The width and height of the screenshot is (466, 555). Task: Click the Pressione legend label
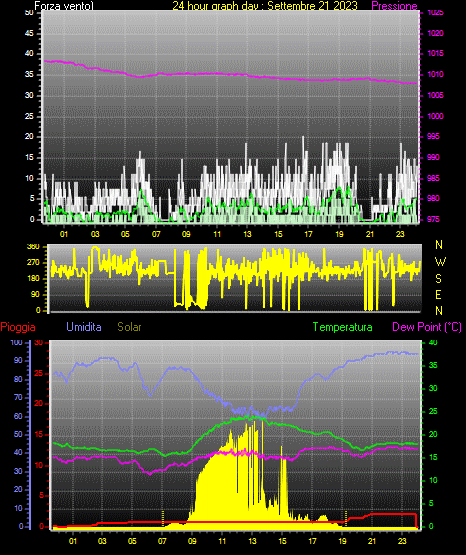click(394, 6)
